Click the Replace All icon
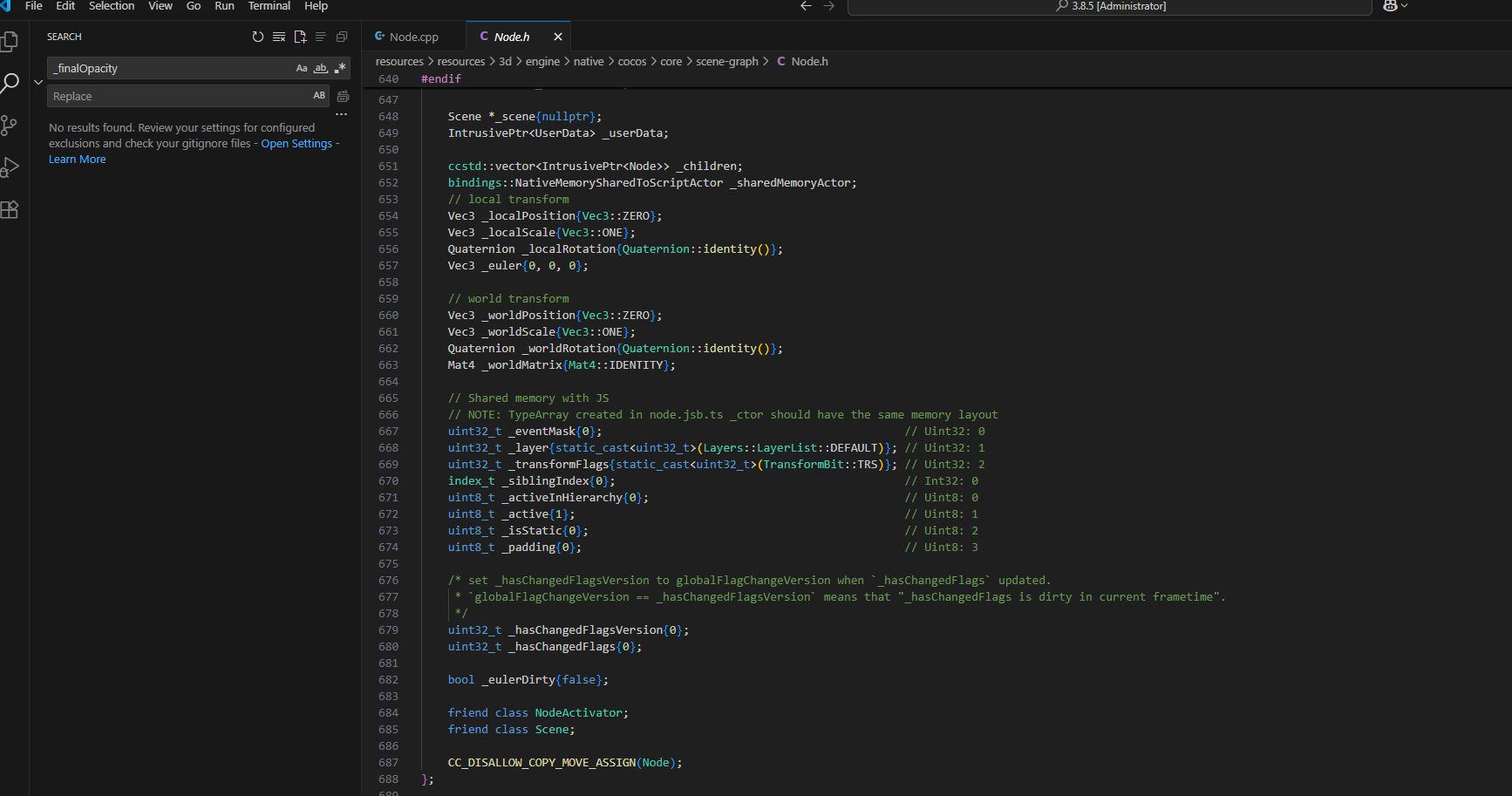This screenshot has height=796, width=1512. tap(343, 96)
